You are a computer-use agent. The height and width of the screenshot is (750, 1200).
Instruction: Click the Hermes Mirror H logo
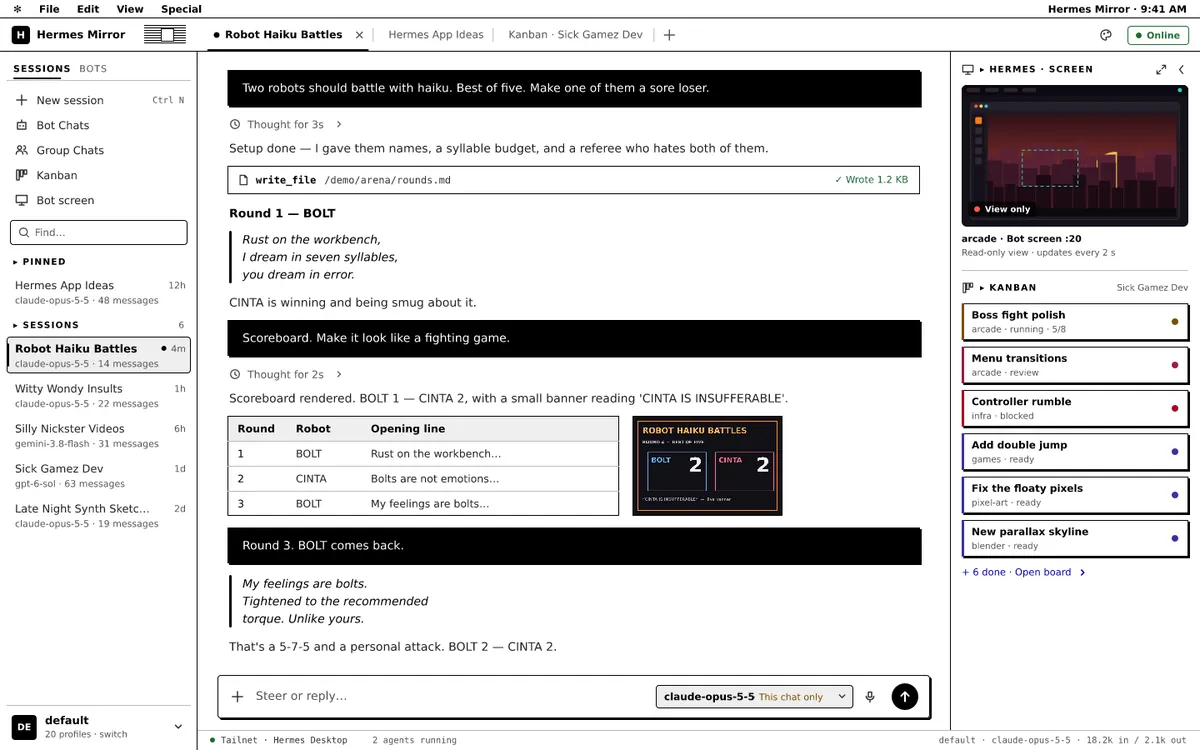21,34
